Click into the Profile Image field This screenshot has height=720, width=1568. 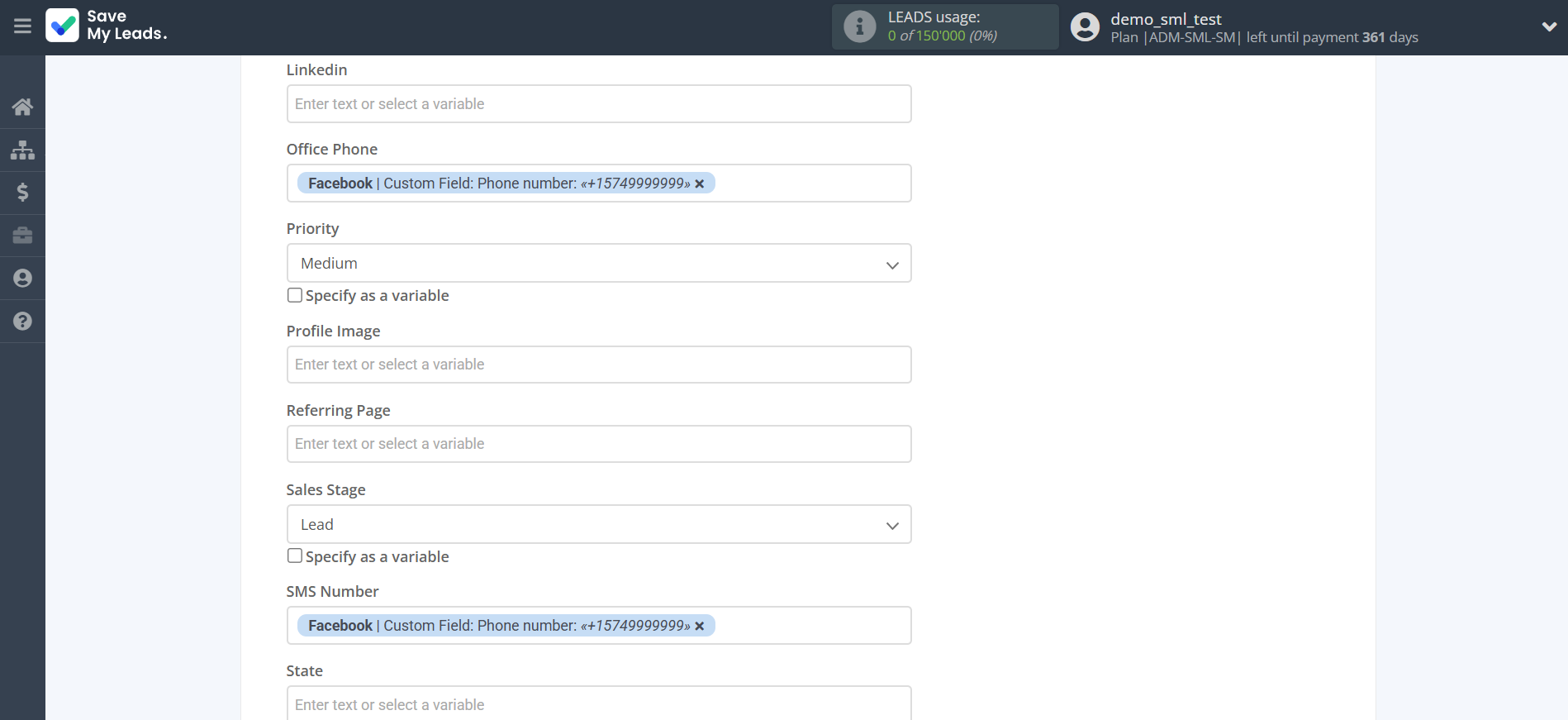pyautogui.click(x=598, y=365)
